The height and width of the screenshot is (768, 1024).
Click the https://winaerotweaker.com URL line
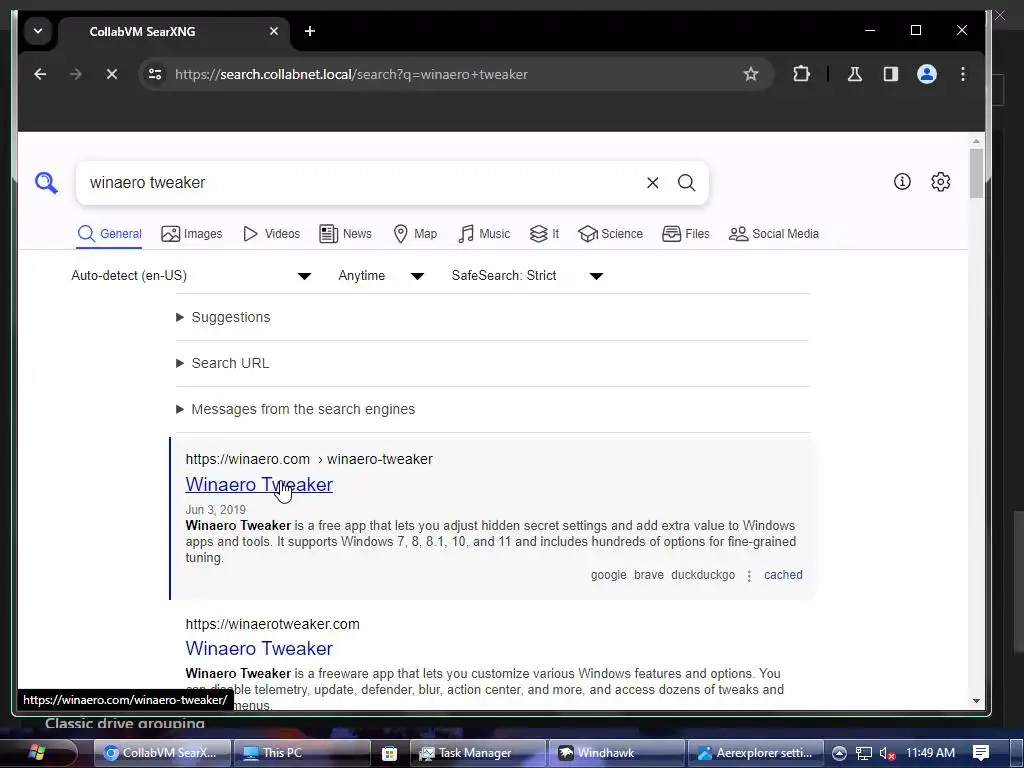tap(272, 624)
